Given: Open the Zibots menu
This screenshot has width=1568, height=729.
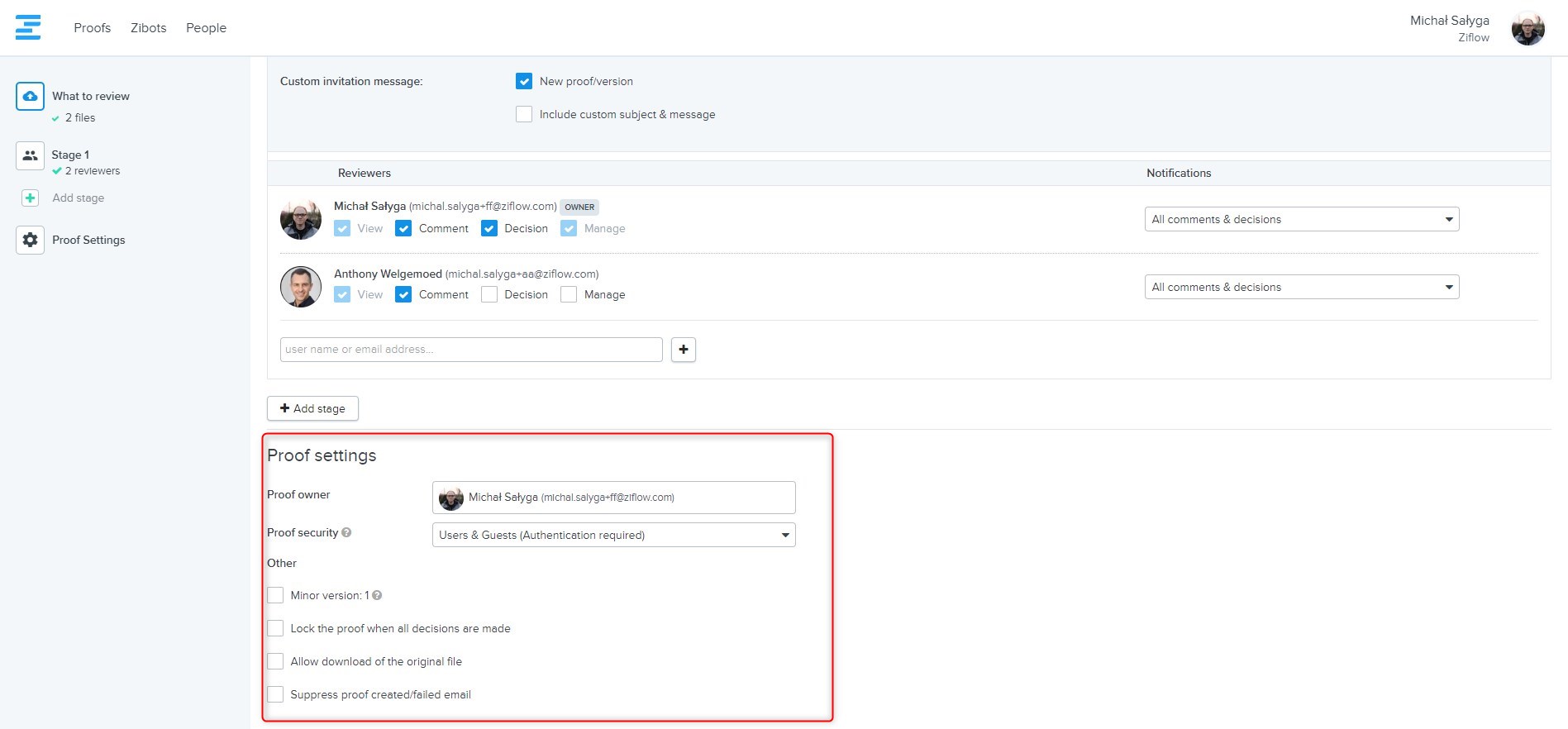Looking at the screenshot, I should 148,28.
